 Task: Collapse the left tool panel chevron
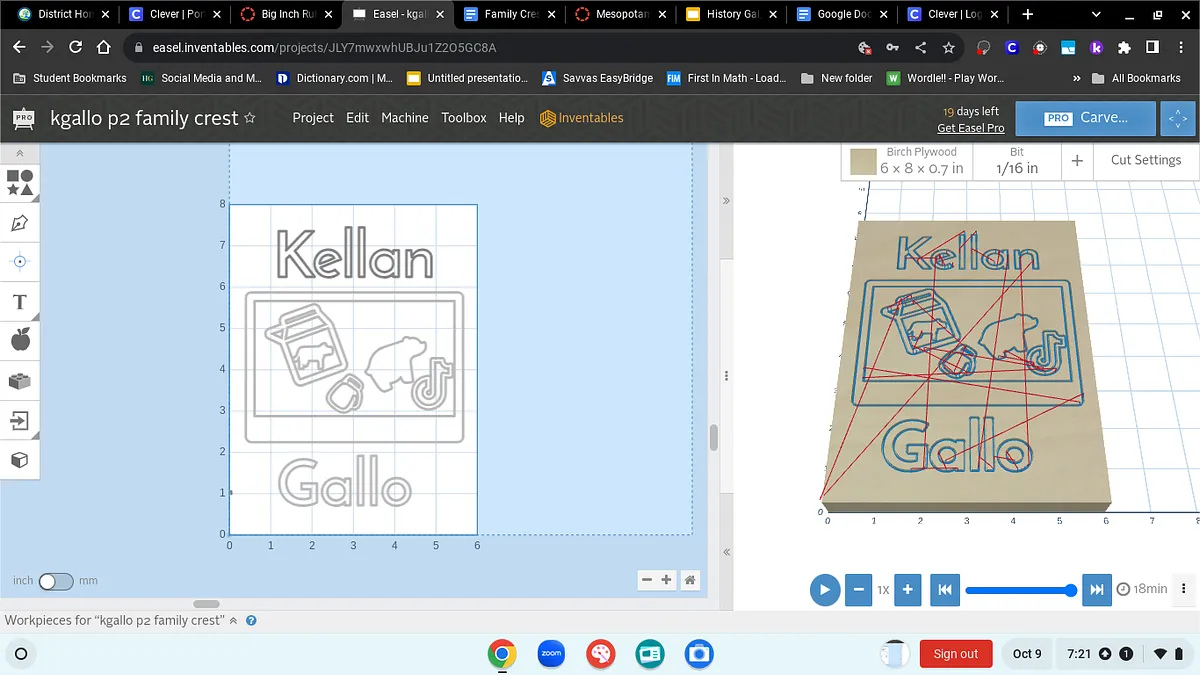click(20, 153)
